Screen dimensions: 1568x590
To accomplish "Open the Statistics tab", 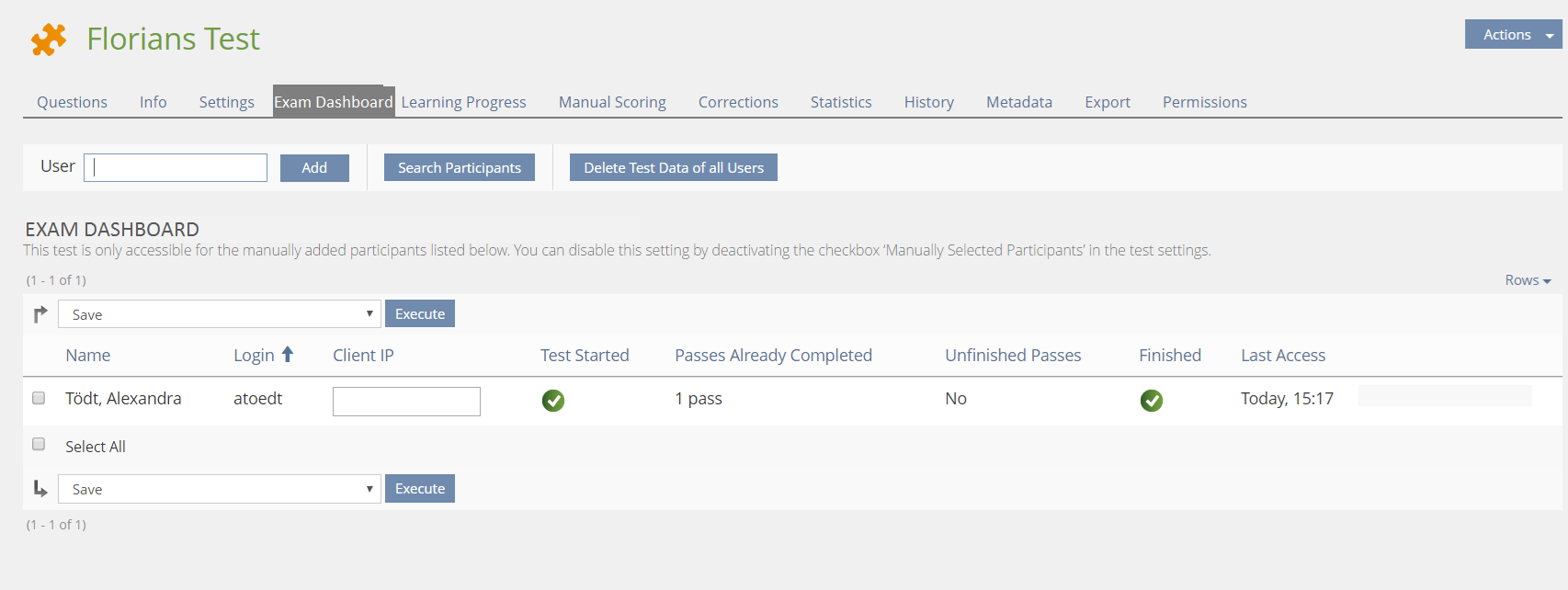I will point(841,102).
